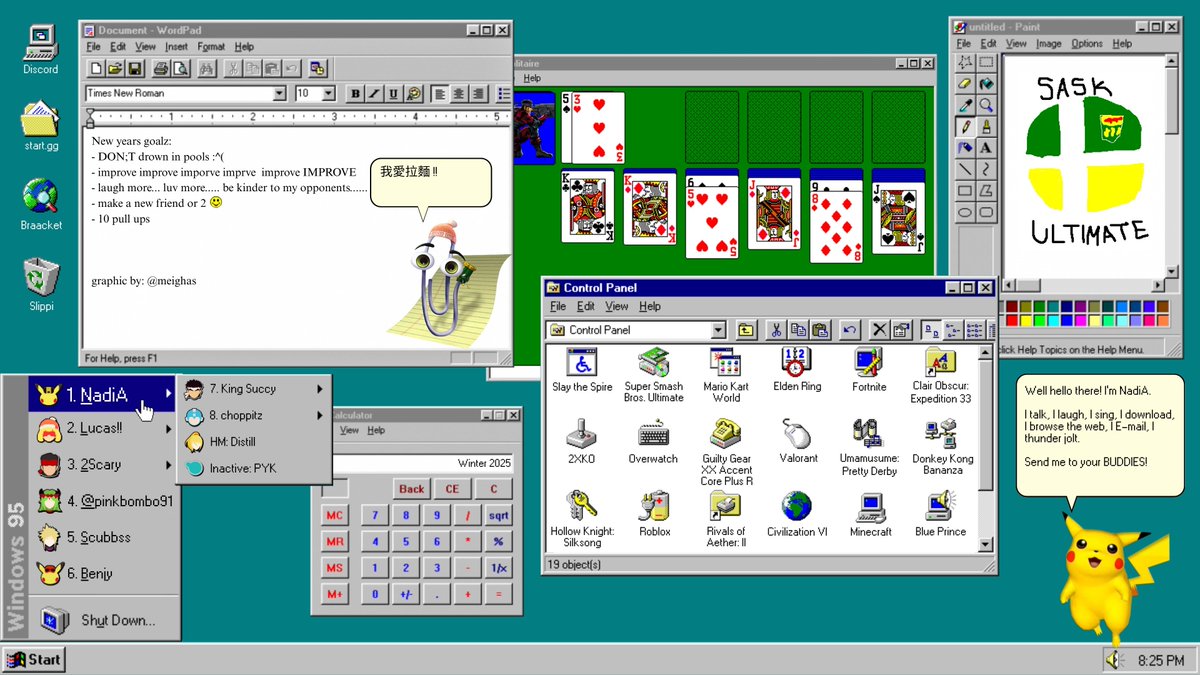Select the Ellipse shape tool in Paint
This screenshot has width=1200, height=675.
[965, 212]
